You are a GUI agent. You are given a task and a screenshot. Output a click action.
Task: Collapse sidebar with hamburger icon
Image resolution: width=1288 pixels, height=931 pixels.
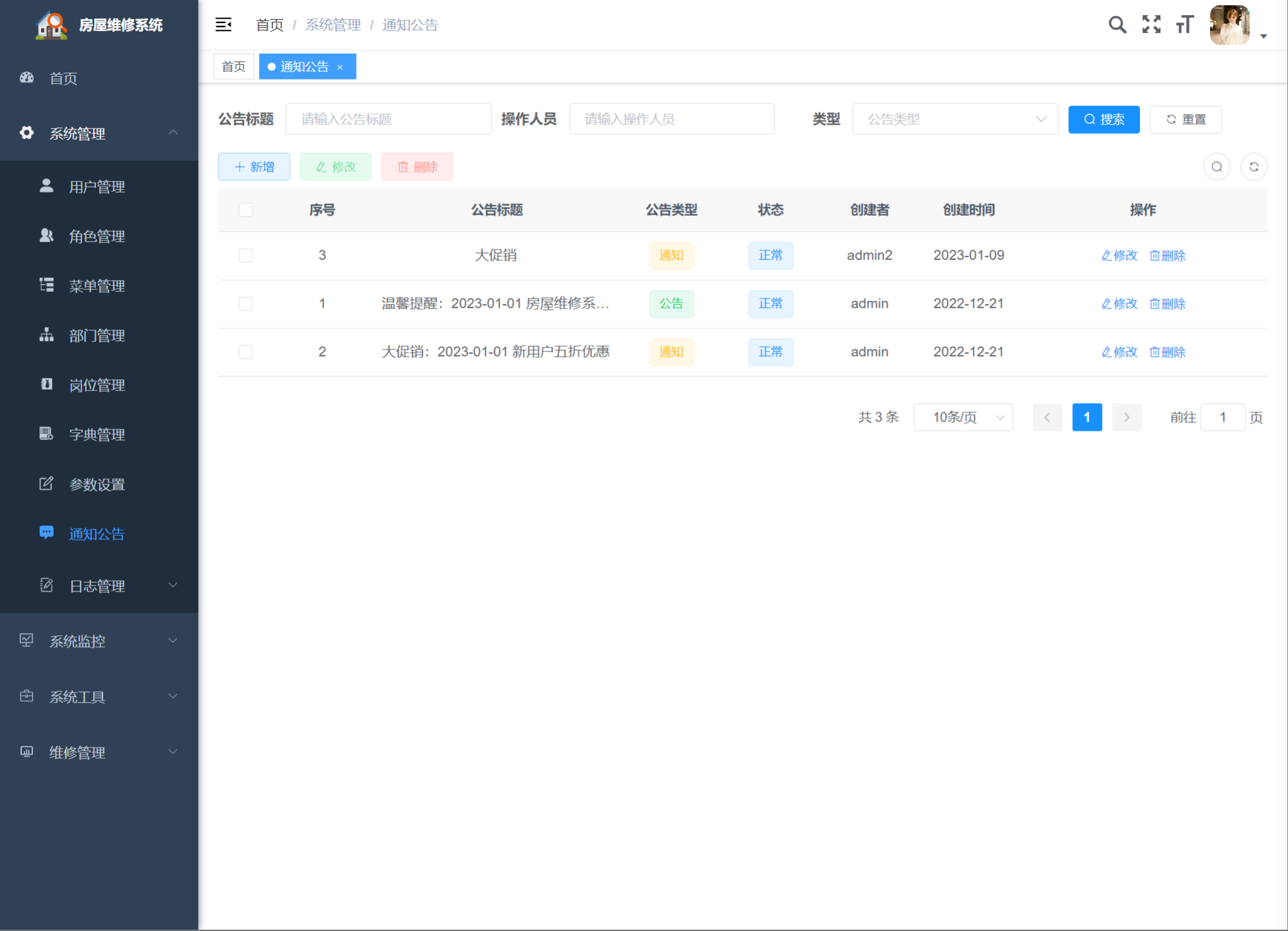pos(224,25)
